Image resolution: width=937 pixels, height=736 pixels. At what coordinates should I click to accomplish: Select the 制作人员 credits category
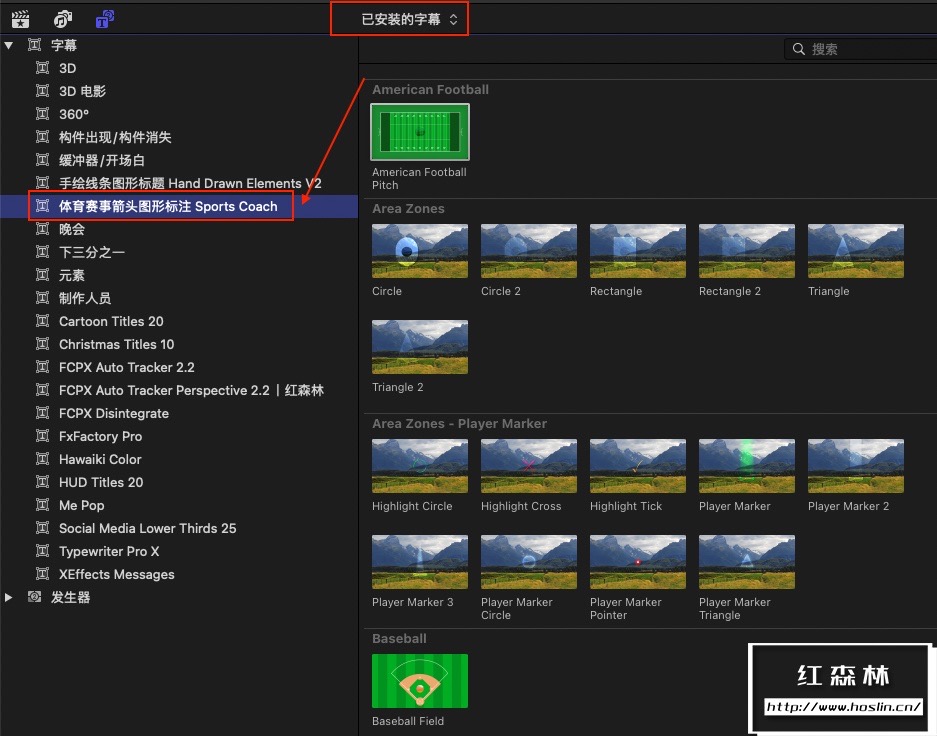pos(85,298)
